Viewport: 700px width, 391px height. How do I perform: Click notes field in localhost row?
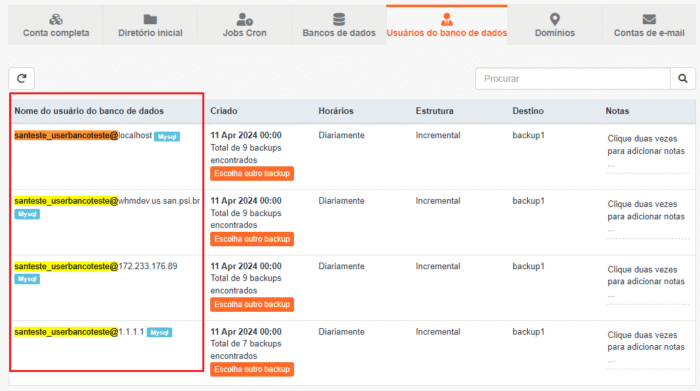pos(647,152)
